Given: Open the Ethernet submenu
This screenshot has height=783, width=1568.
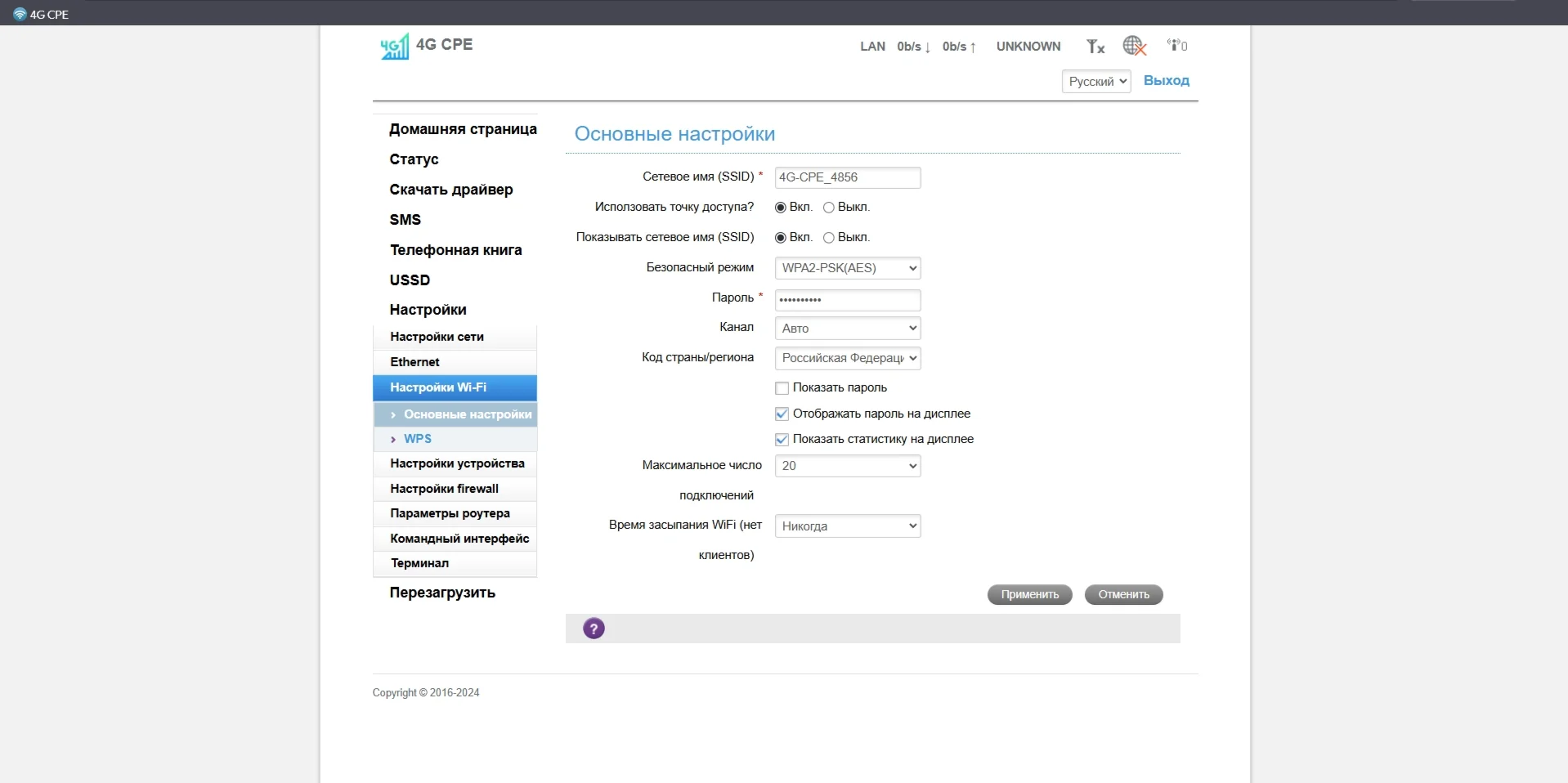Looking at the screenshot, I should pos(455,362).
